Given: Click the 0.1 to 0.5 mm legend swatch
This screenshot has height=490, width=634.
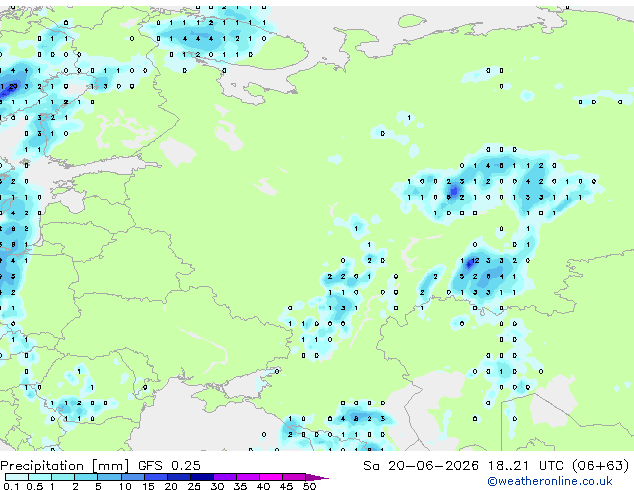Looking at the screenshot, I should 17,477.
